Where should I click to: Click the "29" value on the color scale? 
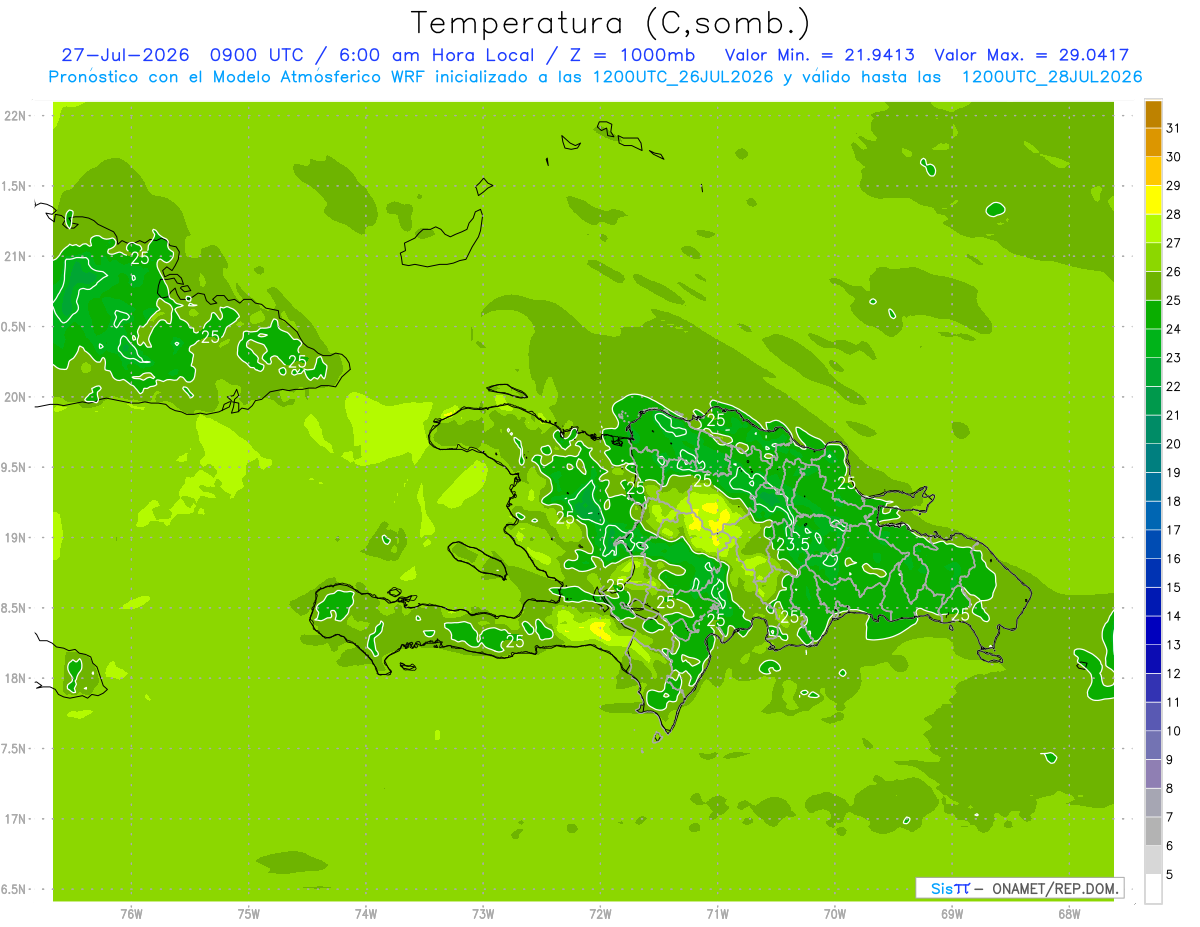[1173, 185]
